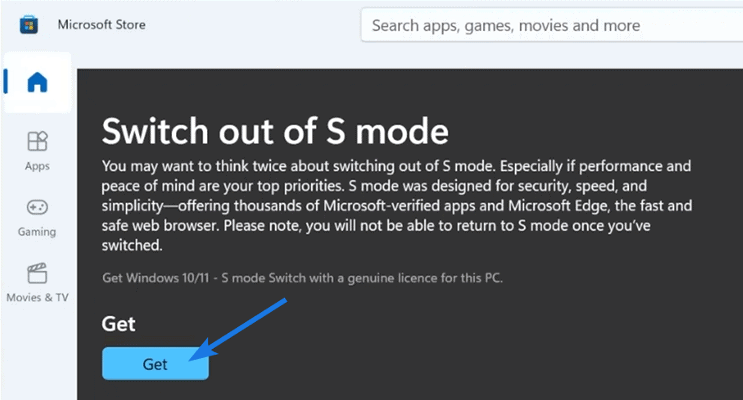Click the Microsoft Store logo icon
This screenshot has height=400, width=743.
[29, 24]
